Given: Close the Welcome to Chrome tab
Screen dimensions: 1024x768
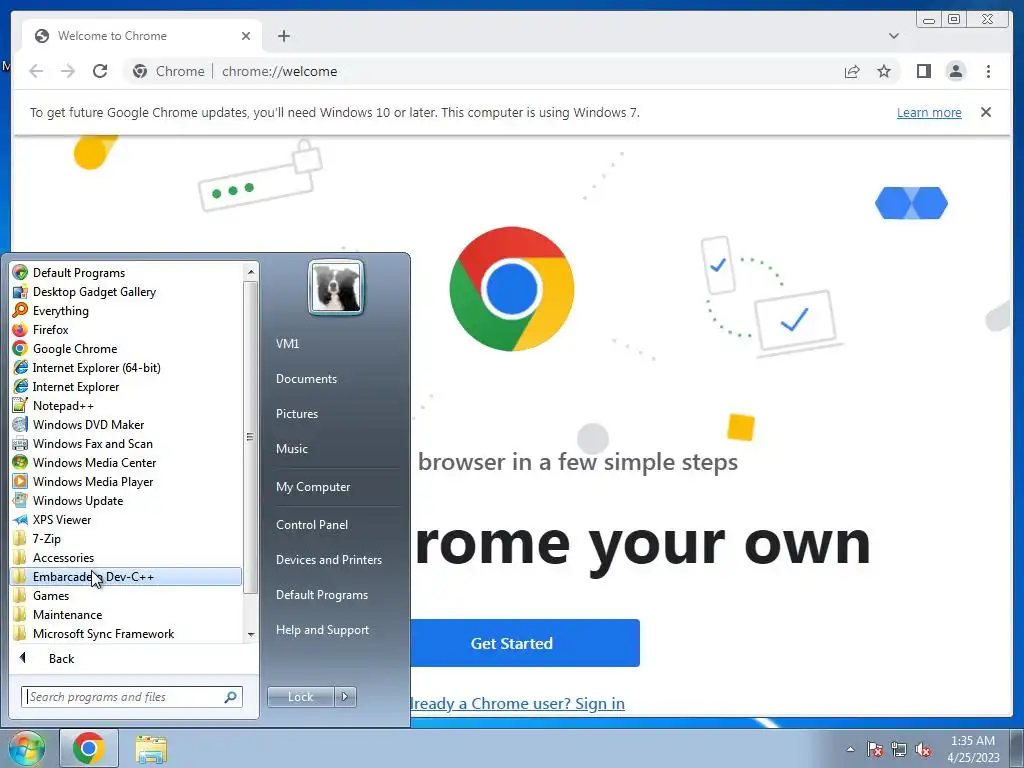Looking at the screenshot, I should pyautogui.click(x=246, y=36).
